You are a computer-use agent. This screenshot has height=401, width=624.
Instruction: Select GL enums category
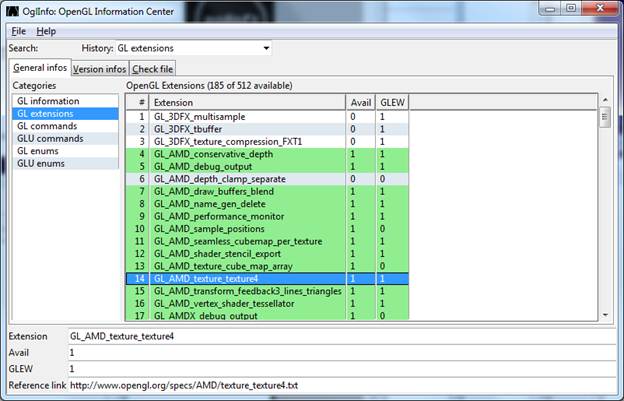39,150
